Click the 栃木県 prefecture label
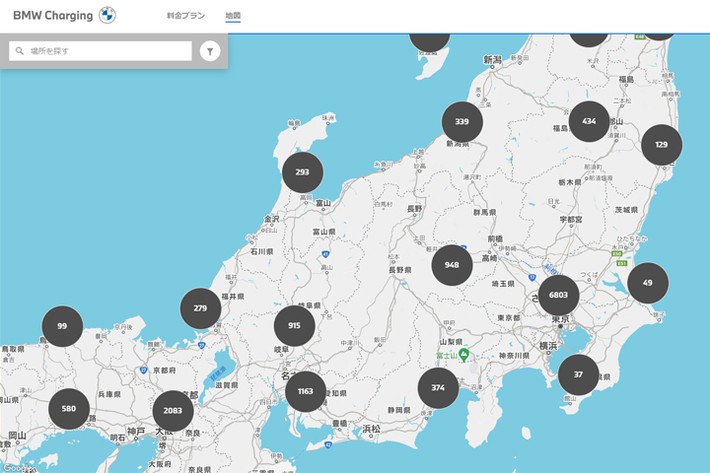 570,182
